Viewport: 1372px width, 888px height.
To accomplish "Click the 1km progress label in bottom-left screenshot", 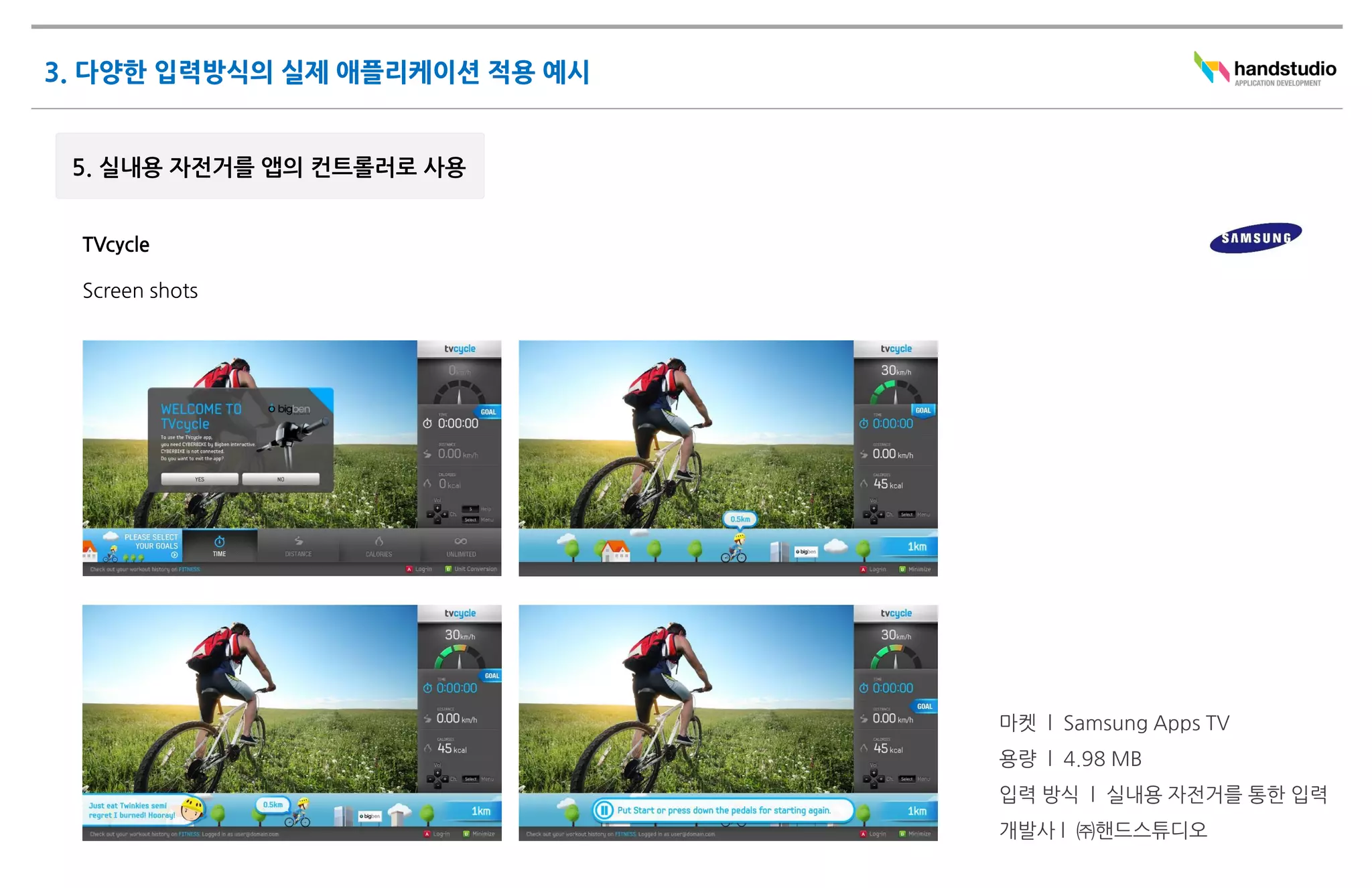I will (480, 811).
